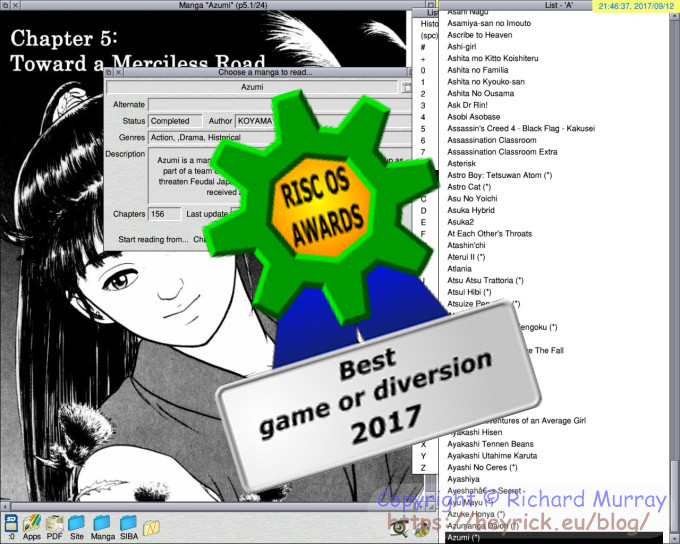Click the Status field showing Completed
This screenshot has width=680, height=544.
[x=175, y=121]
